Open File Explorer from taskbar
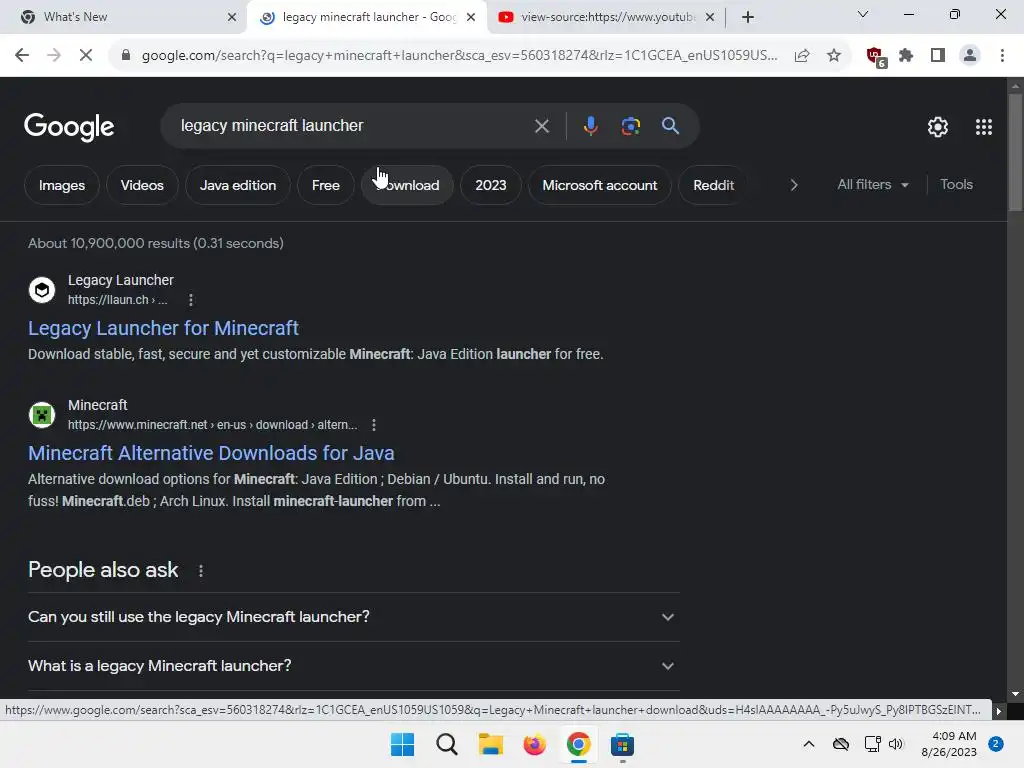The image size is (1024, 768). [490, 744]
